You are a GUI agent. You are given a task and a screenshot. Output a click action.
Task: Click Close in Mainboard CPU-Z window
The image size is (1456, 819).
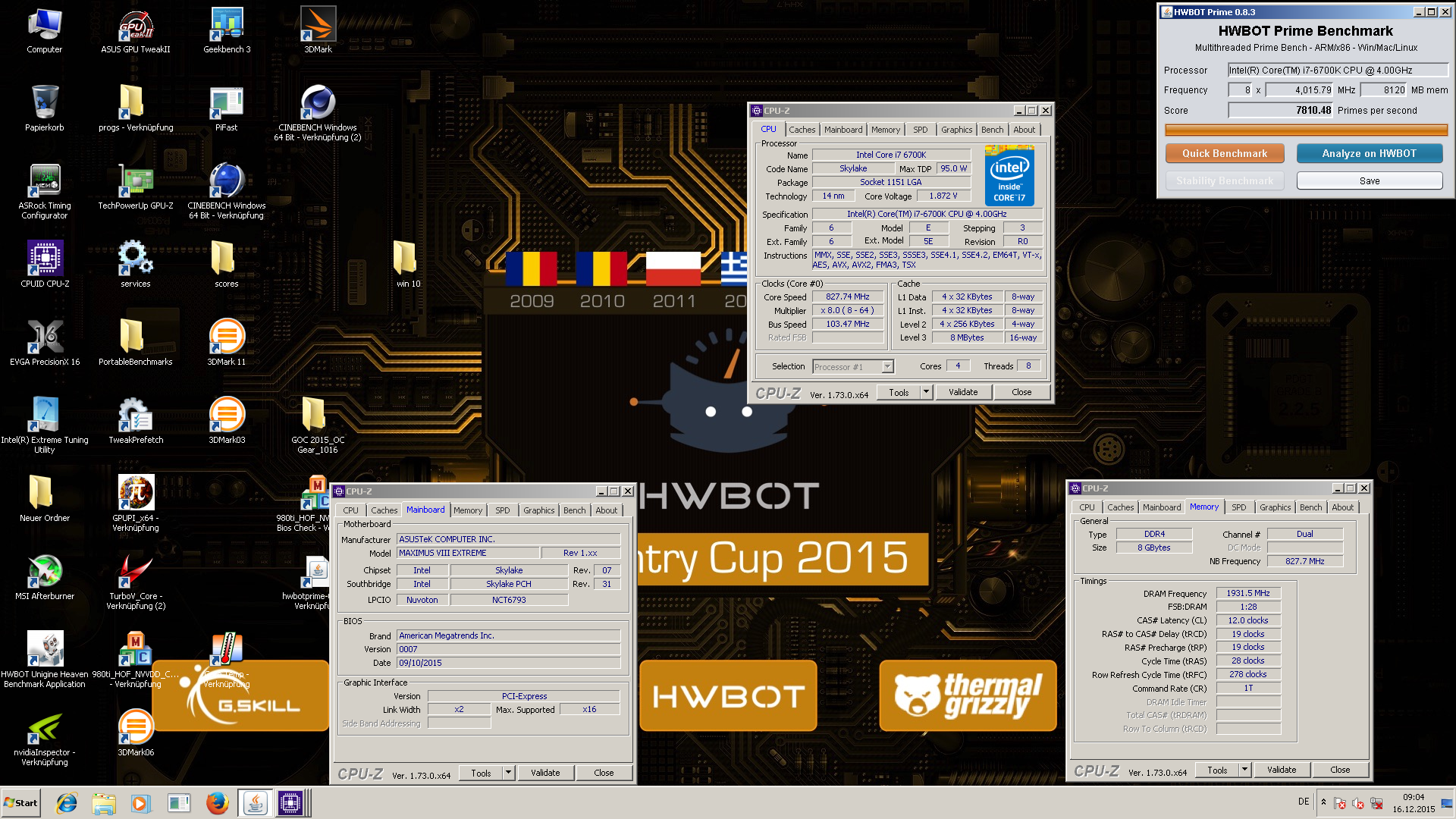[604, 773]
